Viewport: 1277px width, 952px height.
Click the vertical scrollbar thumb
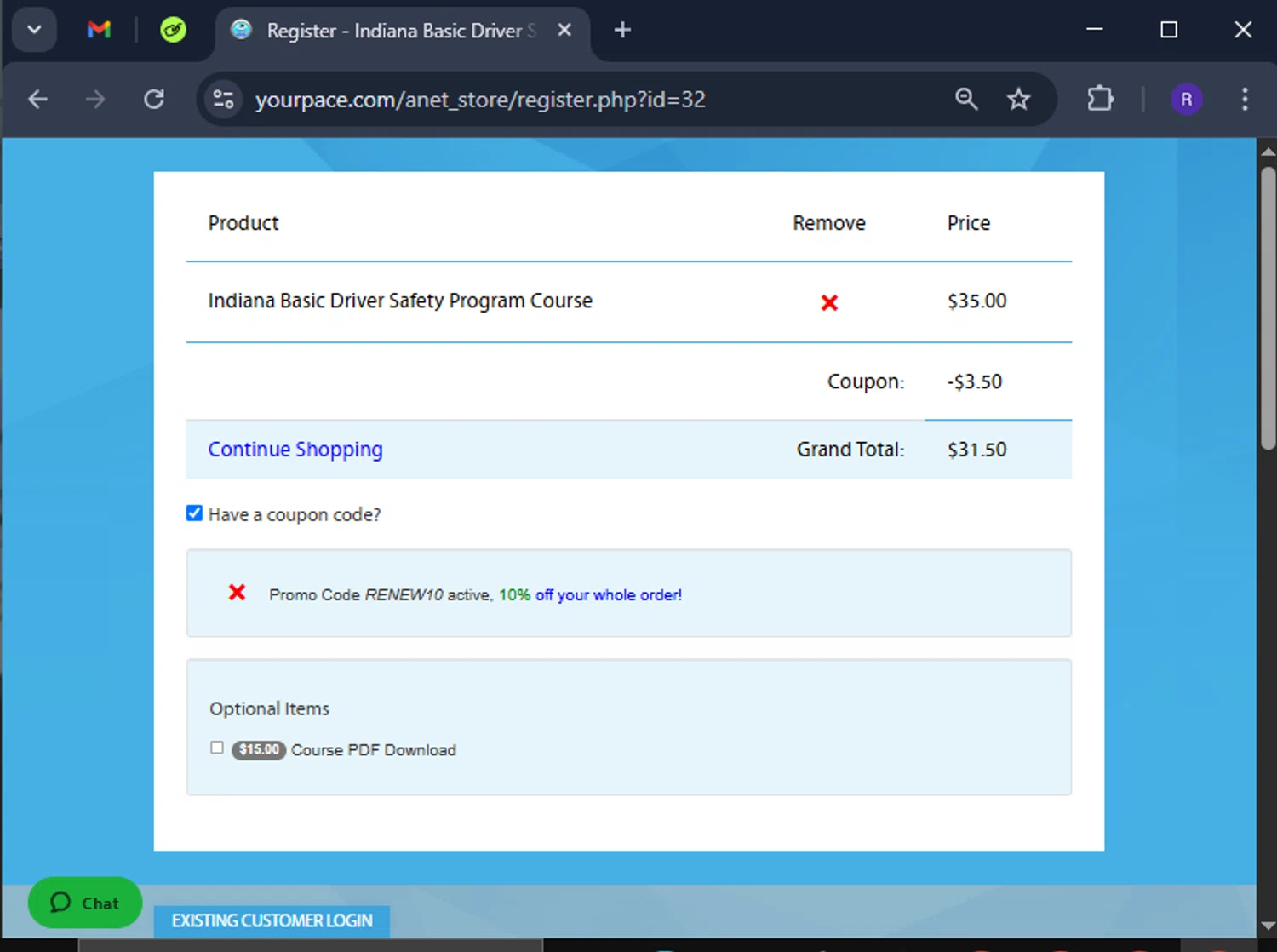pos(1268,308)
